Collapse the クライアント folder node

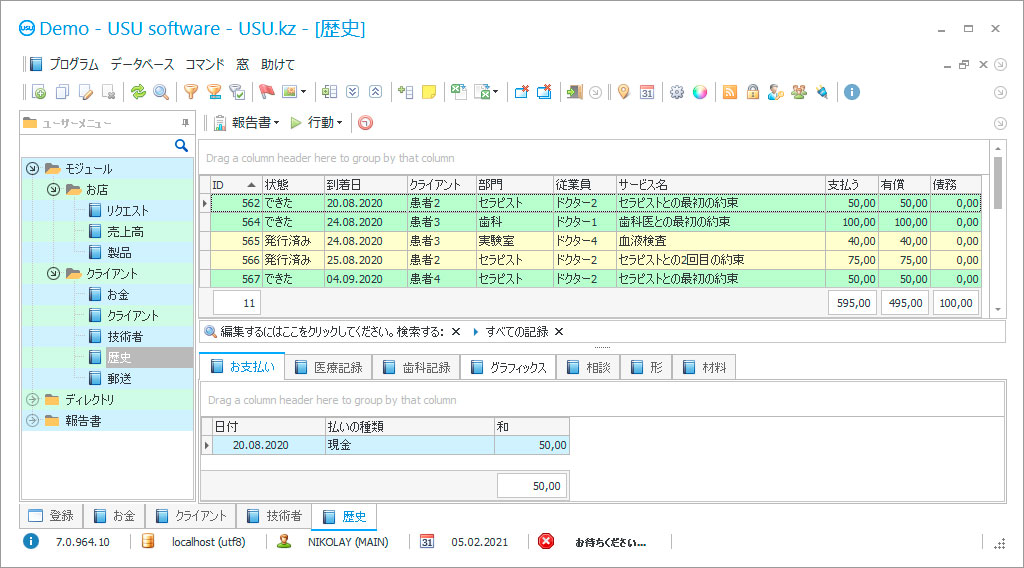pos(54,274)
